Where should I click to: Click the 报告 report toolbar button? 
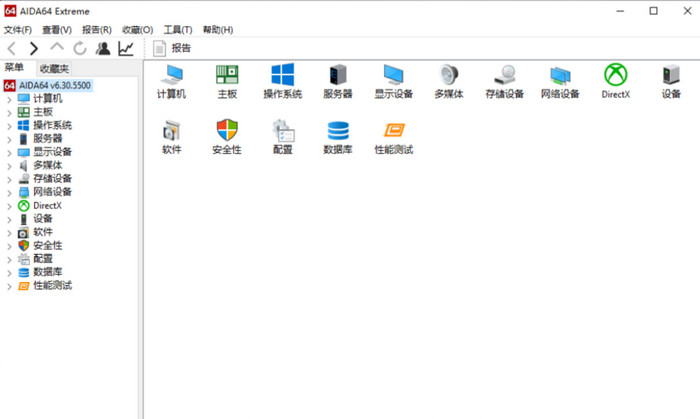click(172, 48)
